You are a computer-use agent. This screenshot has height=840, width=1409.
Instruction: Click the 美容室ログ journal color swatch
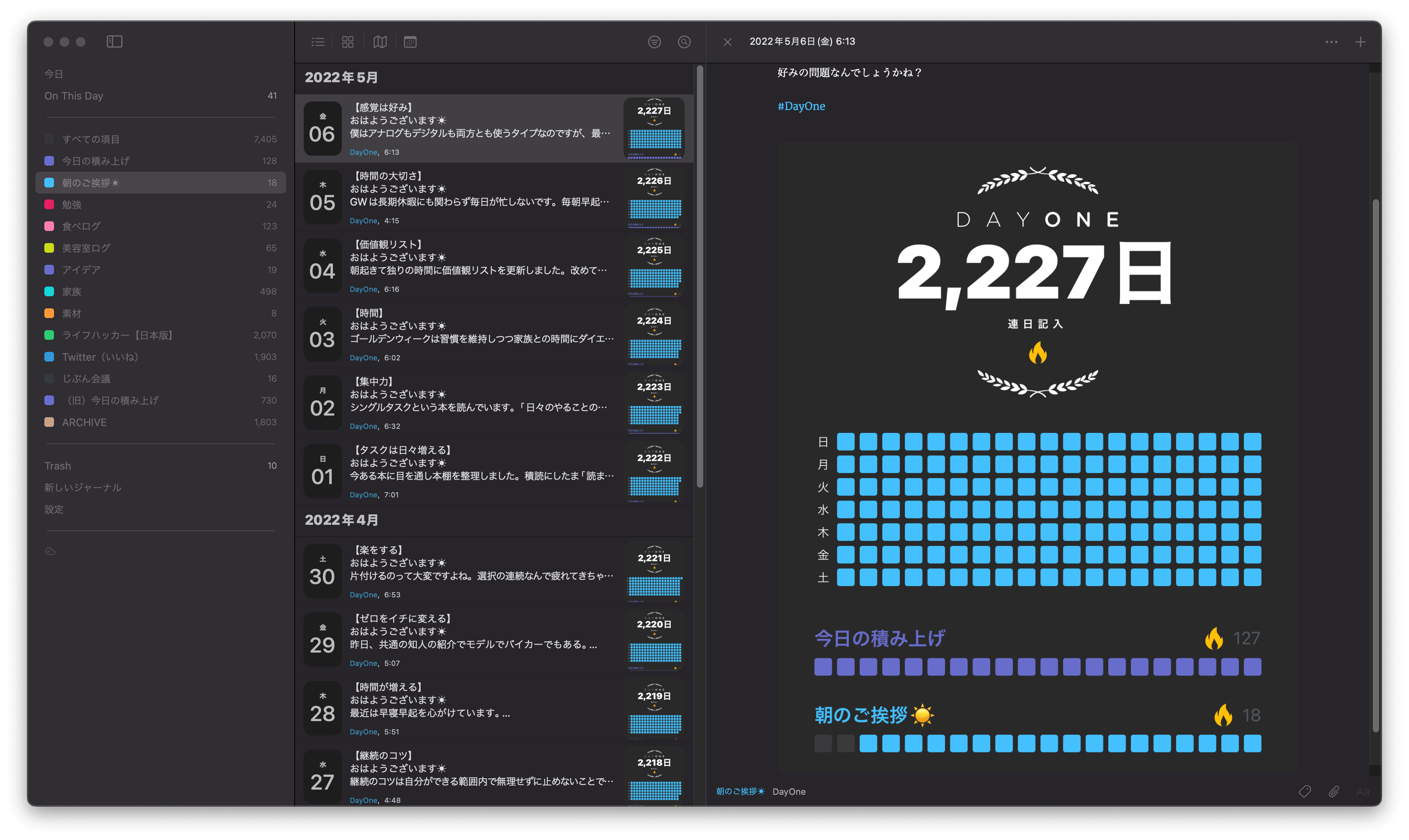click(x=49, y=248)
